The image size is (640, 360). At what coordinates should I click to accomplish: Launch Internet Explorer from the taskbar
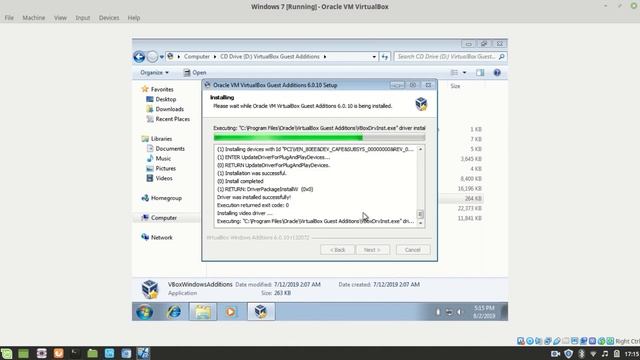[x=174, y=312]
